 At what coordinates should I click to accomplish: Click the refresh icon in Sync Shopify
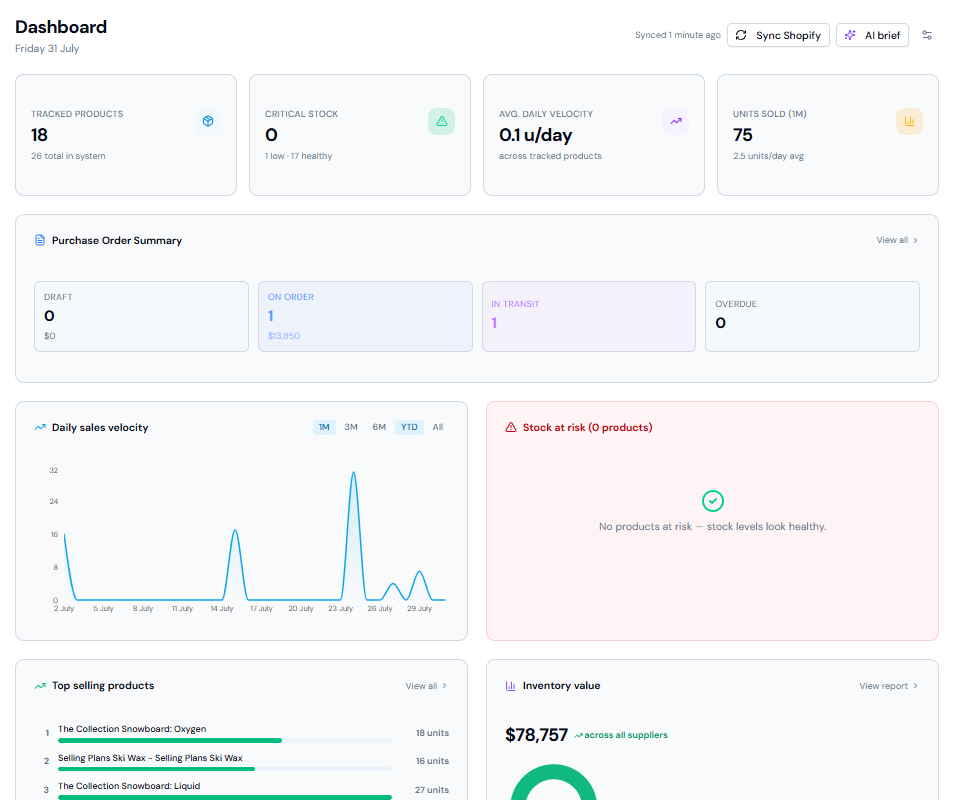click(x=741, y=35)
